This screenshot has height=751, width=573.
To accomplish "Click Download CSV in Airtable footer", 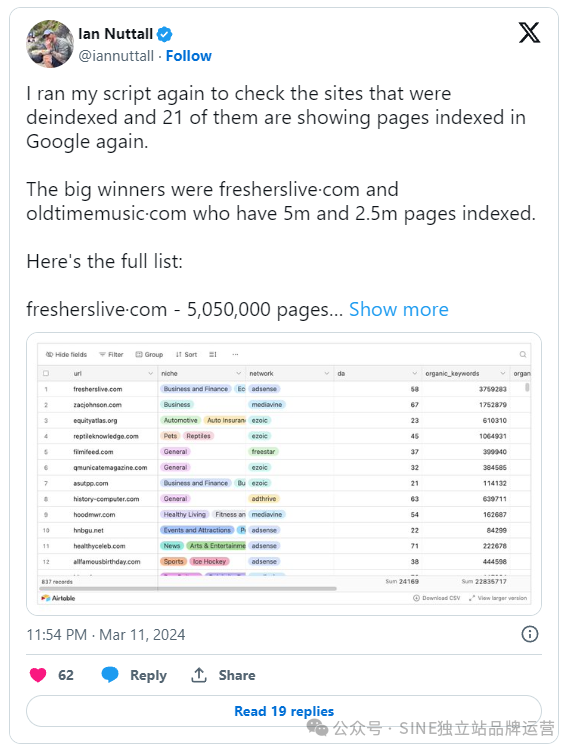I will tap(436, 598).
